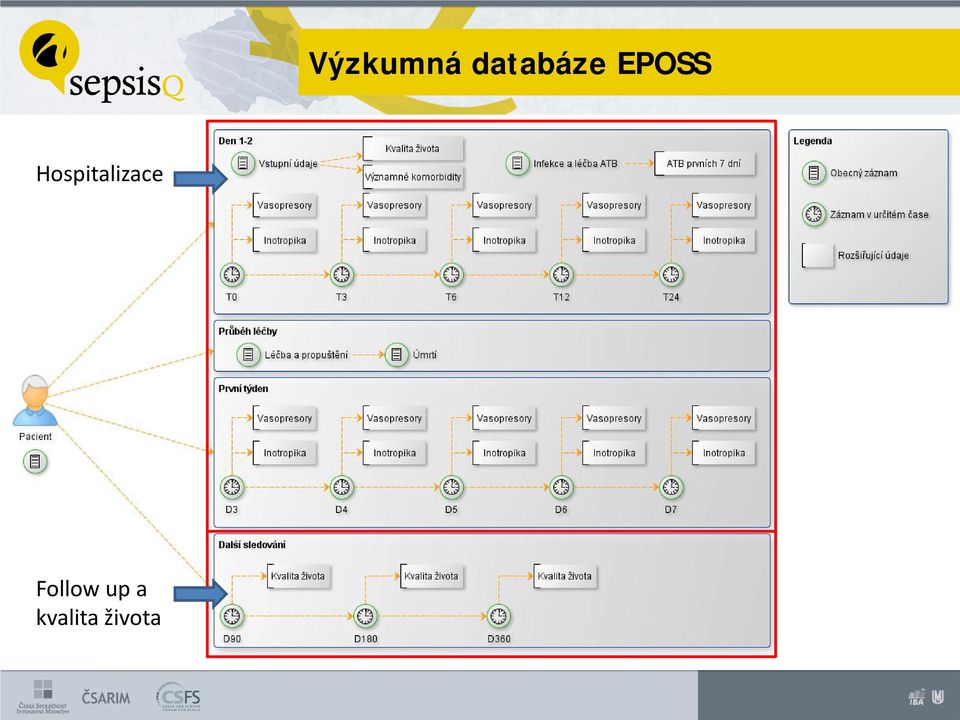Open the Léčba a propuštění record icon
Image resolution: width=960 pixels, height=720 pixels.
pyautogui.click(x=249, y=354)
